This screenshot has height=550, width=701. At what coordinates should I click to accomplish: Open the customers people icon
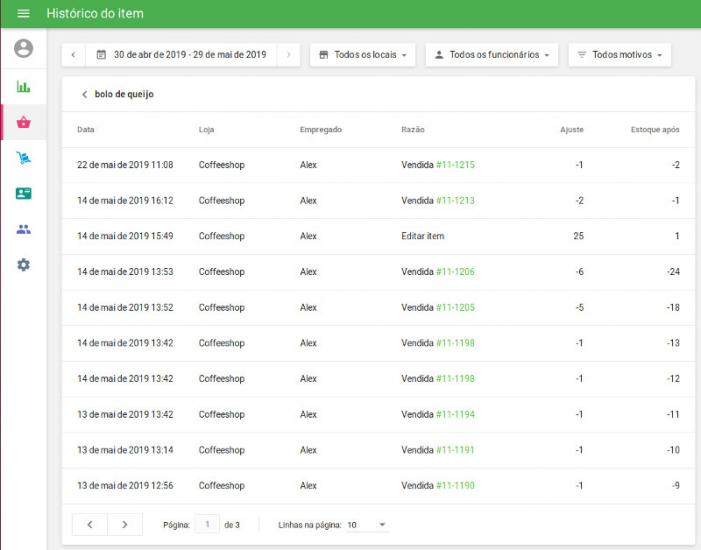pyautogui.click(x=23, y=229)
